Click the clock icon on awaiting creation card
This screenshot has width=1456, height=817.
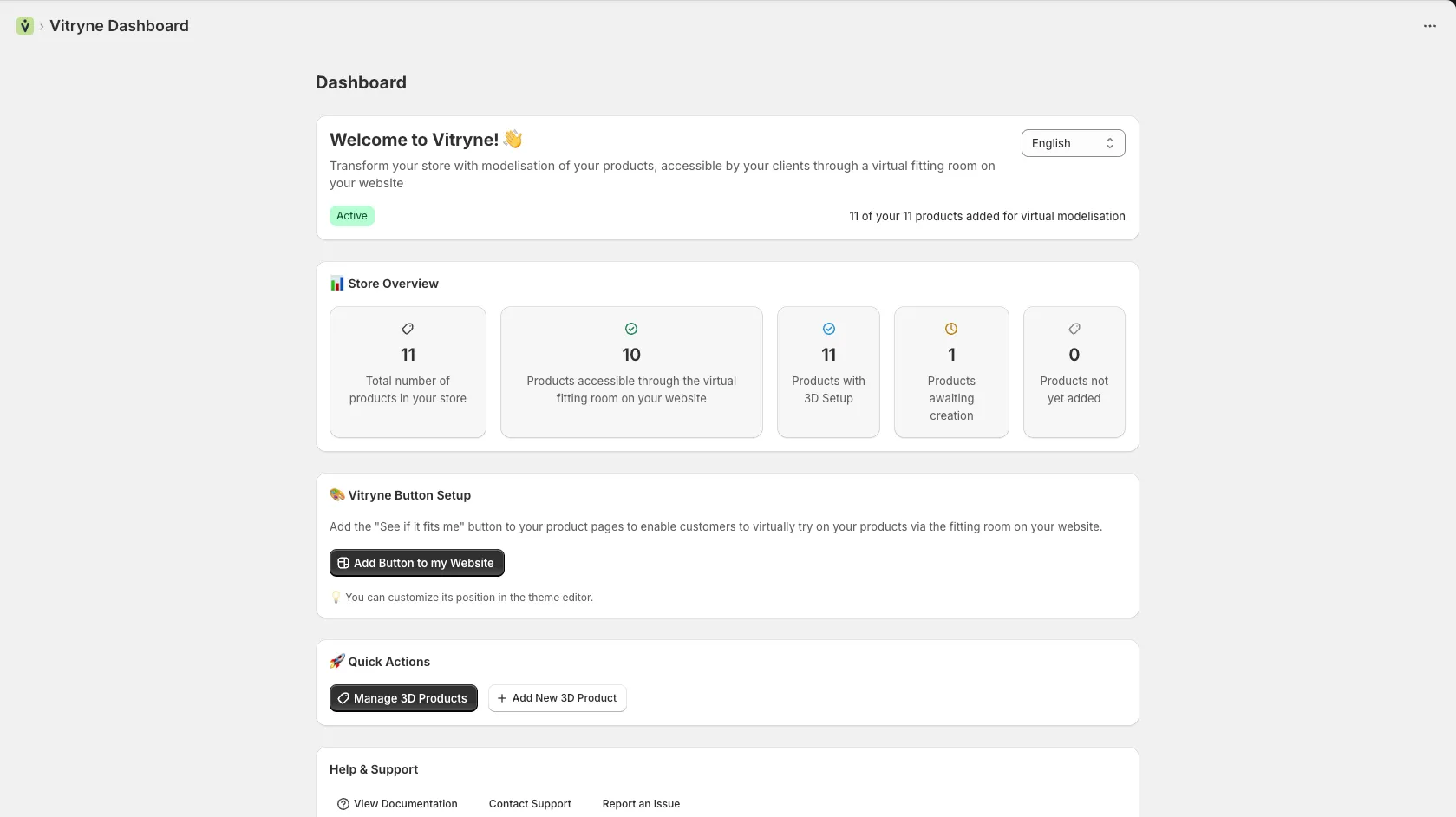[951, 329]
